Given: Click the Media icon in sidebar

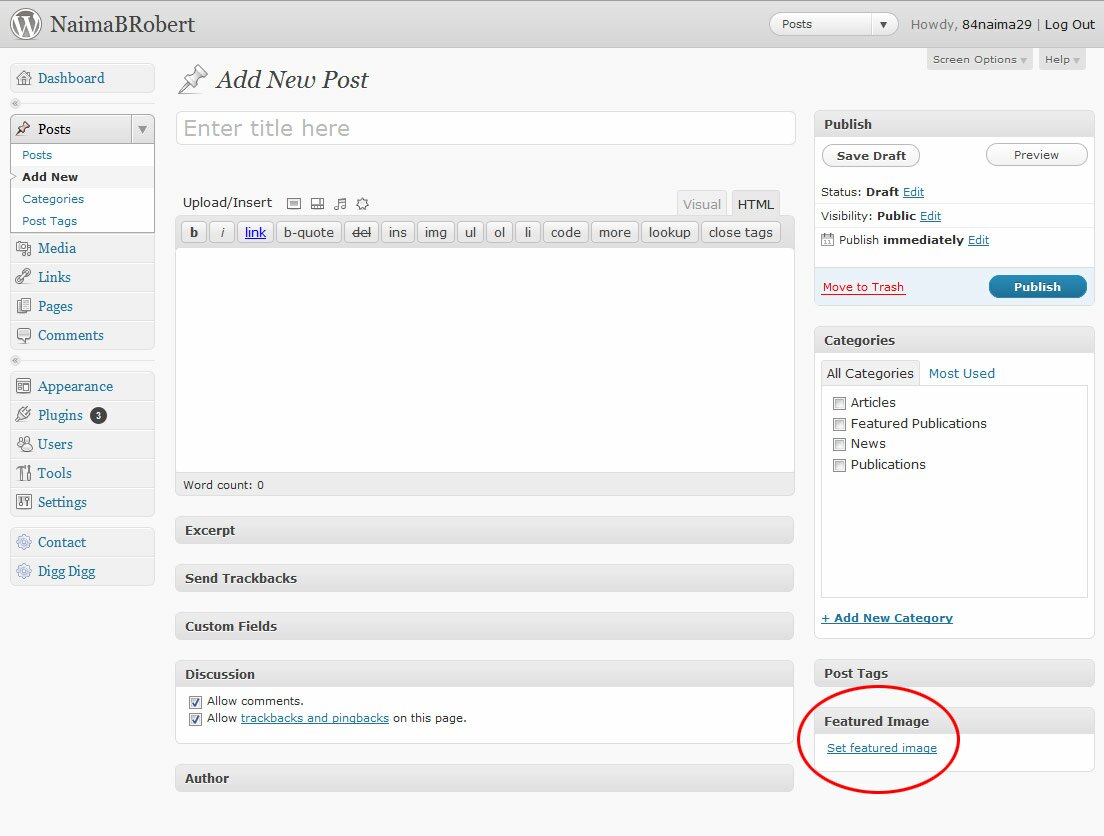Looking at the screenshot, I should point(24,248).
